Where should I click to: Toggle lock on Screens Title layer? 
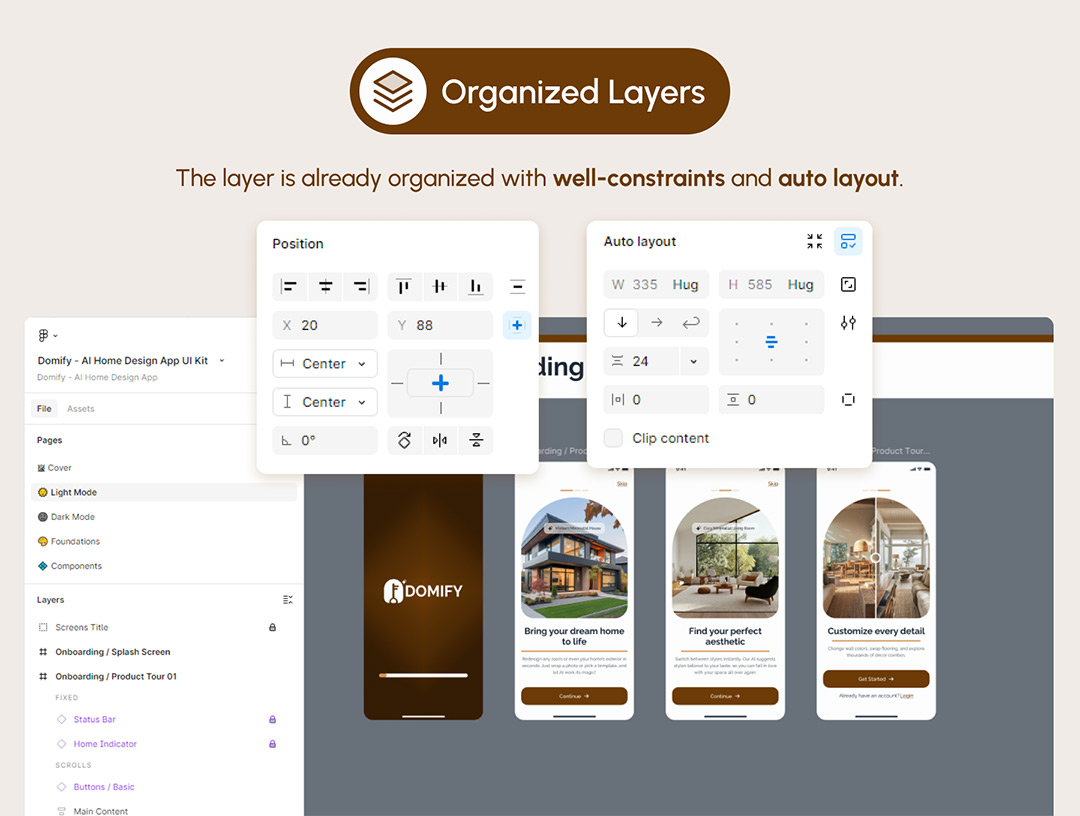(x=272, y=627)
